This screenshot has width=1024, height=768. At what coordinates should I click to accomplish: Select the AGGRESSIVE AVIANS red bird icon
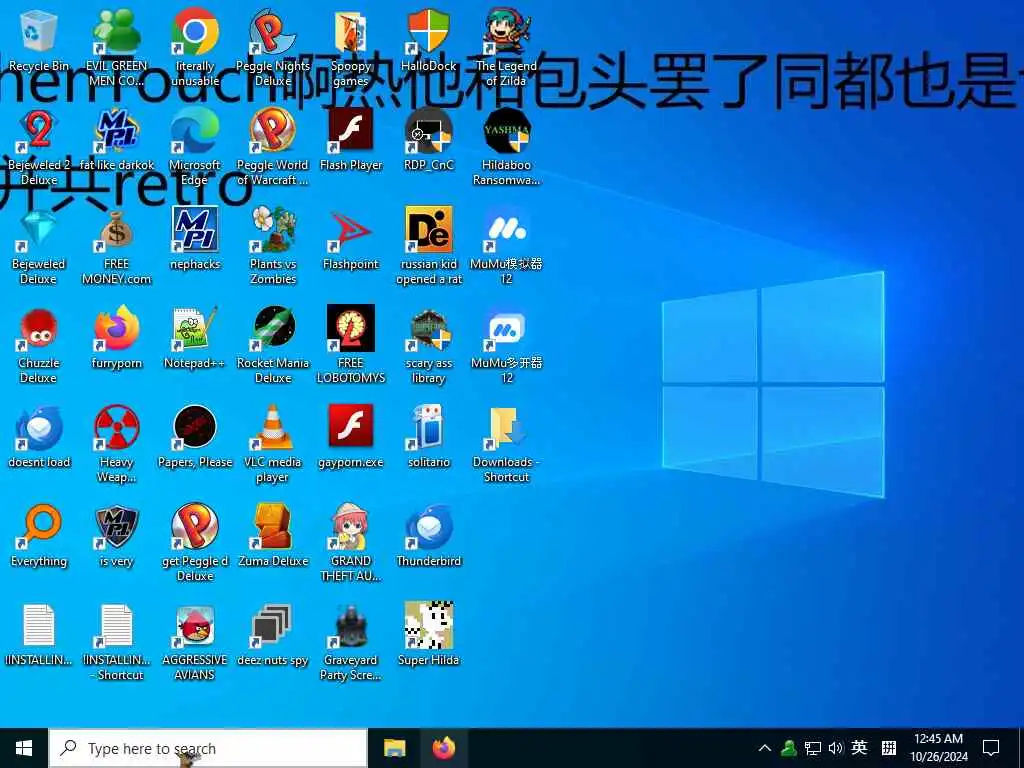[x=195, y=626]
